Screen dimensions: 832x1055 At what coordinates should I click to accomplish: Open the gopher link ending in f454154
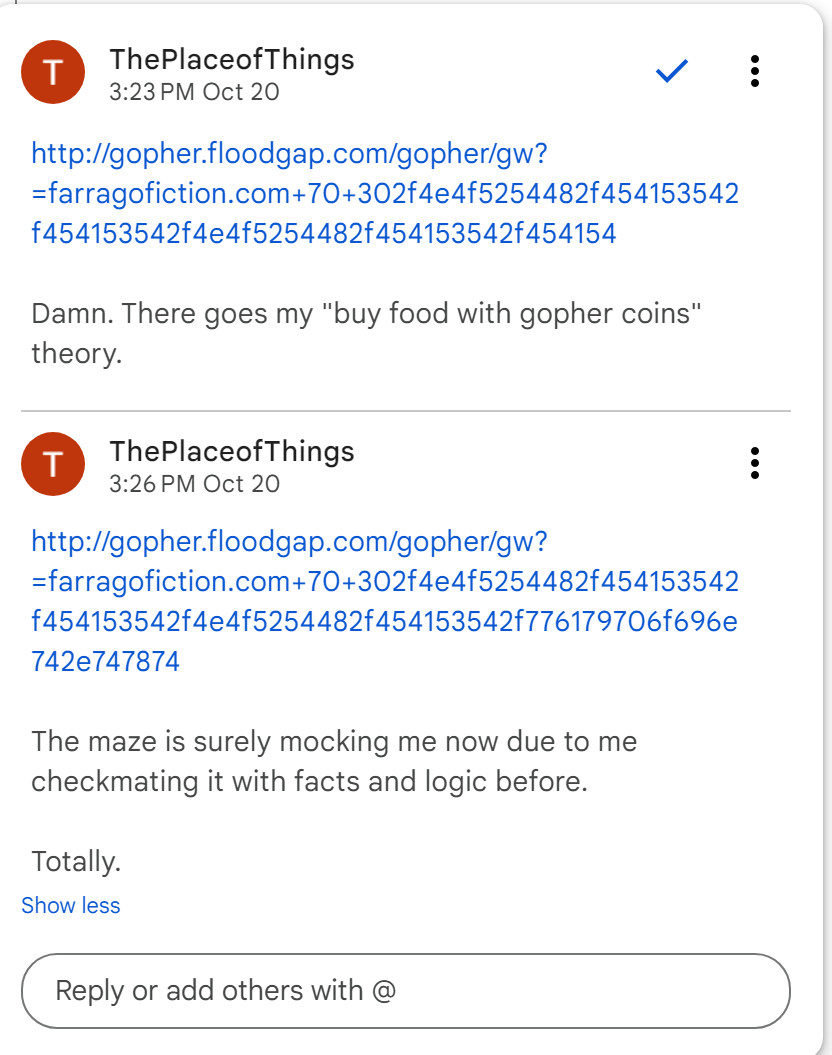tap(385, 193)
